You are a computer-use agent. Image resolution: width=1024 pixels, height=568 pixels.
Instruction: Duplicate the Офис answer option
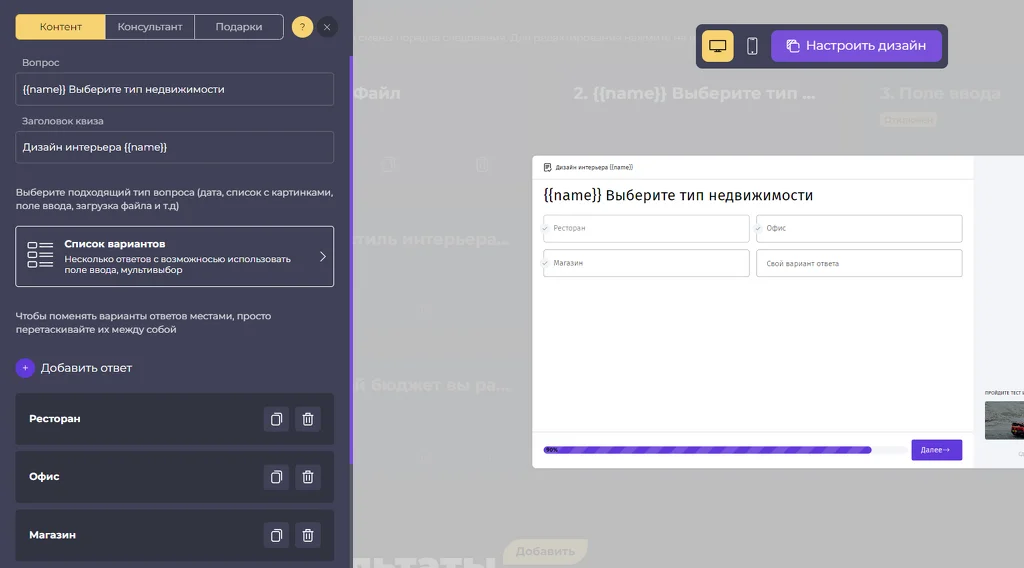pos(276,477)
